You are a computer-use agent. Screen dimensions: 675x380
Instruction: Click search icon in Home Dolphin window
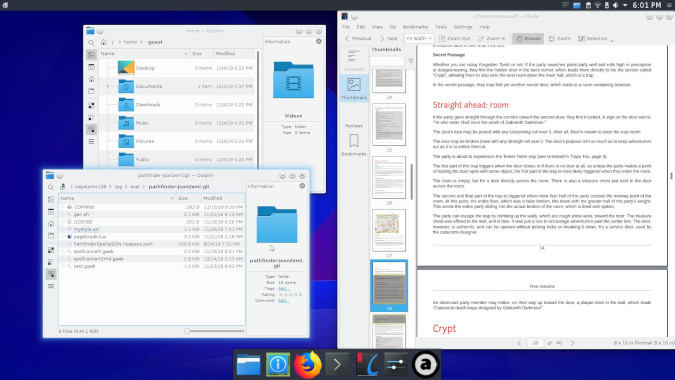coord(91,43)
